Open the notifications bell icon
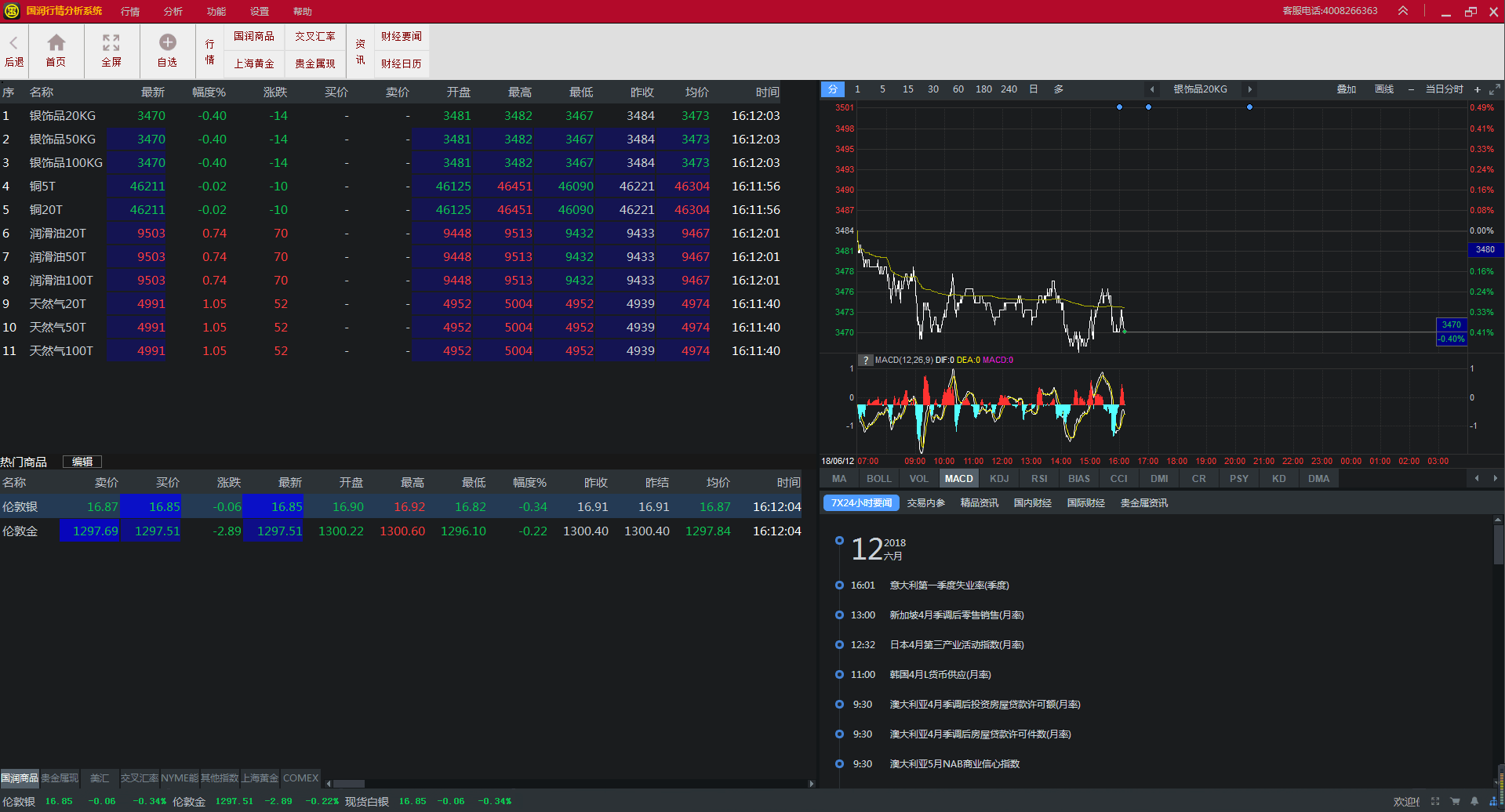Viewport: 1505px width, 812px height. (x=1474, y=801)
